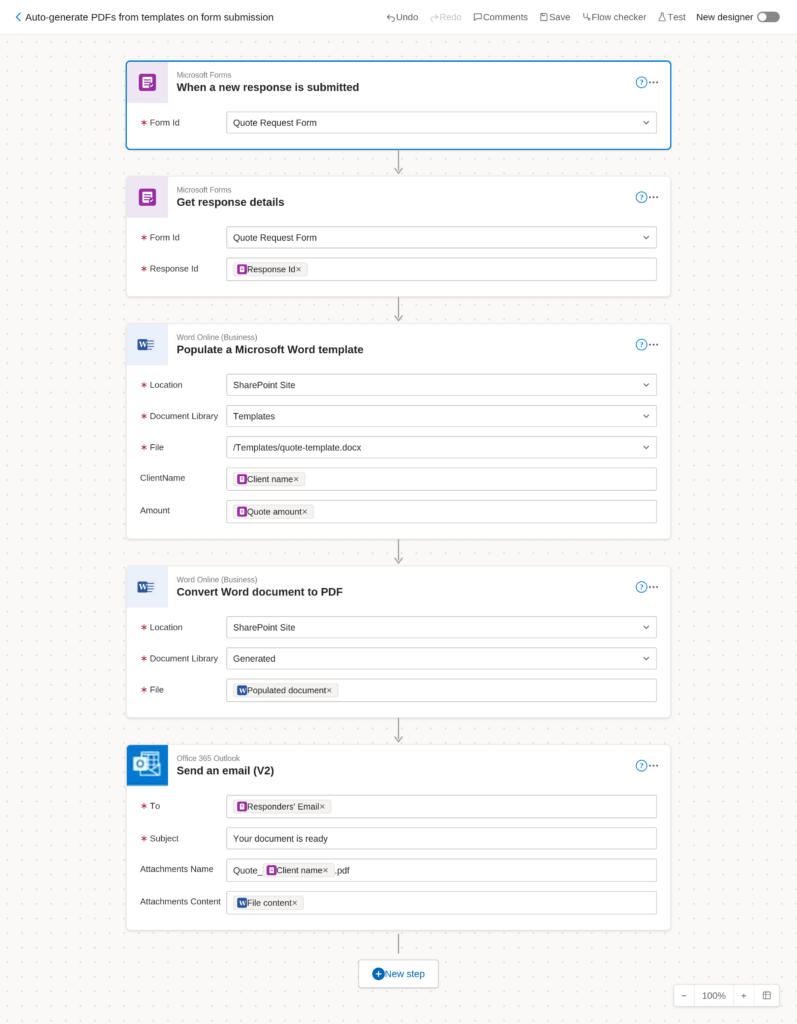Open help for 'Convert Word document to PDF'

pos(641,587)
